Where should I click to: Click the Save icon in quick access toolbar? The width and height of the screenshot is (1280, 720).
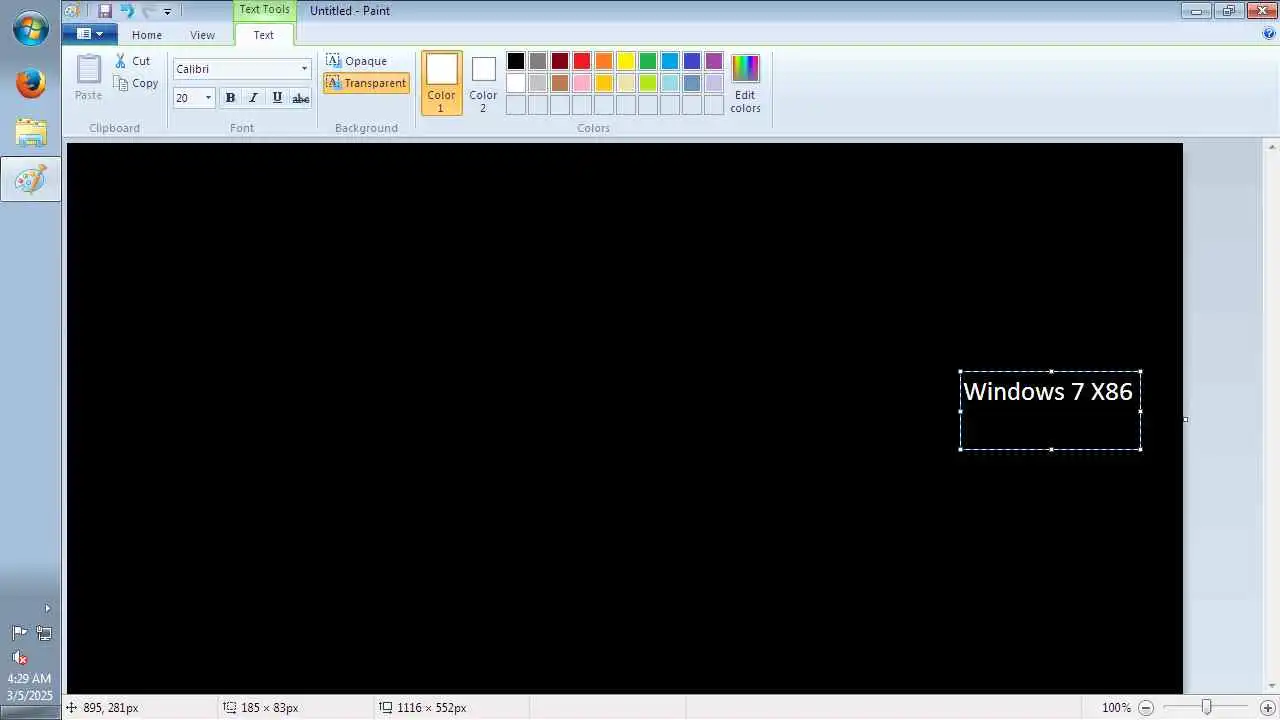tap(104, 11)
